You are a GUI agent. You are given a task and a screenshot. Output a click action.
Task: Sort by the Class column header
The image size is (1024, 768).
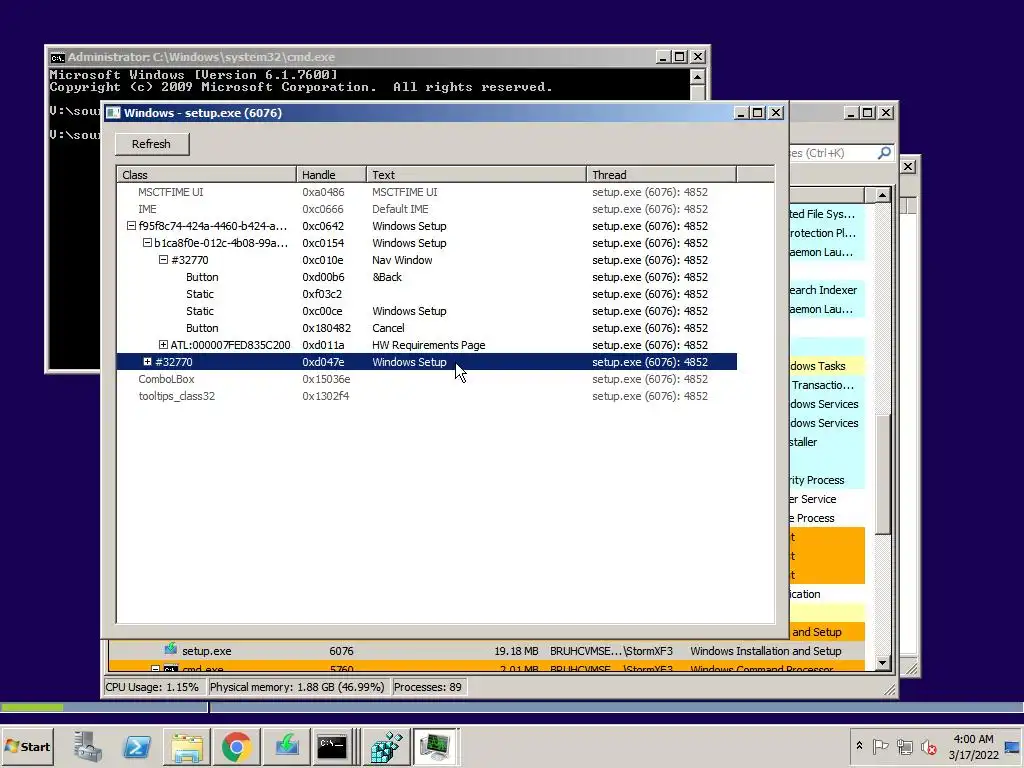pos(206,174)
